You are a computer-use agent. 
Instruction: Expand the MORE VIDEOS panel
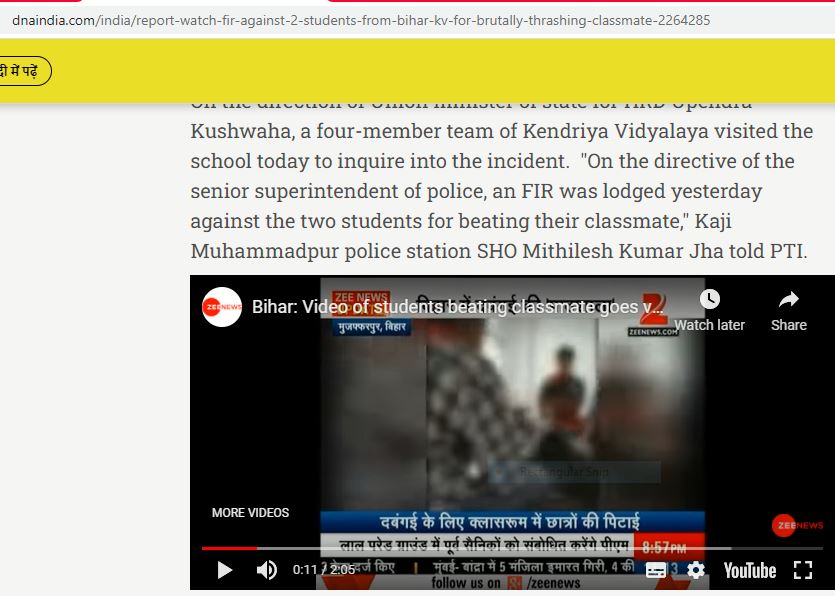tap(250, 512)
